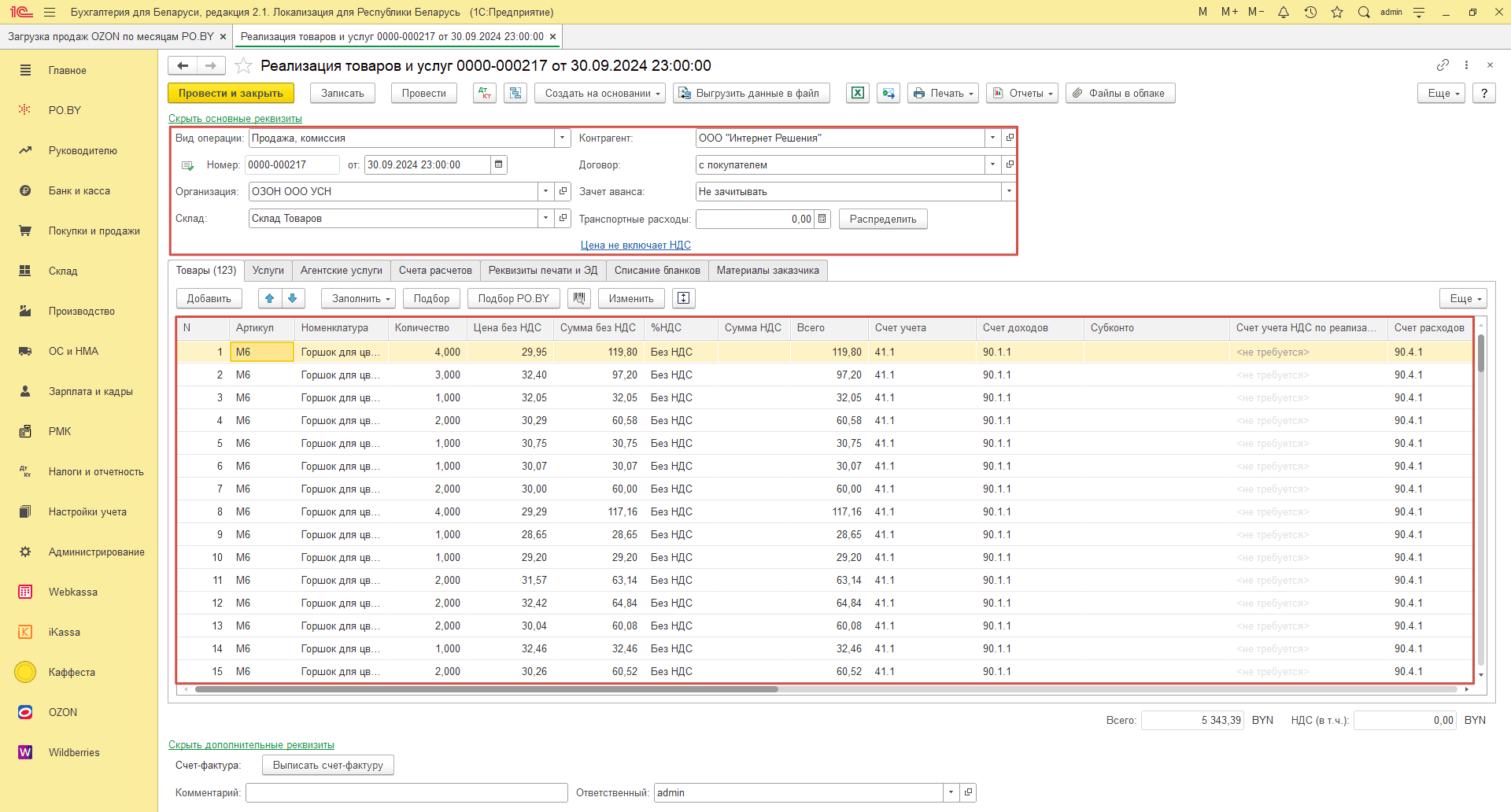Expand Зачет аванса dropdown
The height and width of the screenshot is (812, 1511).
[x=1009, y=191]
